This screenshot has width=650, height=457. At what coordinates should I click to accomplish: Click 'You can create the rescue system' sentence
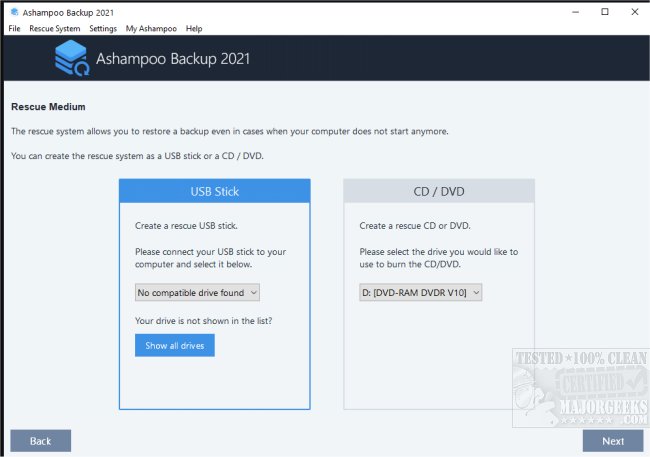click(x=137, y=156)
